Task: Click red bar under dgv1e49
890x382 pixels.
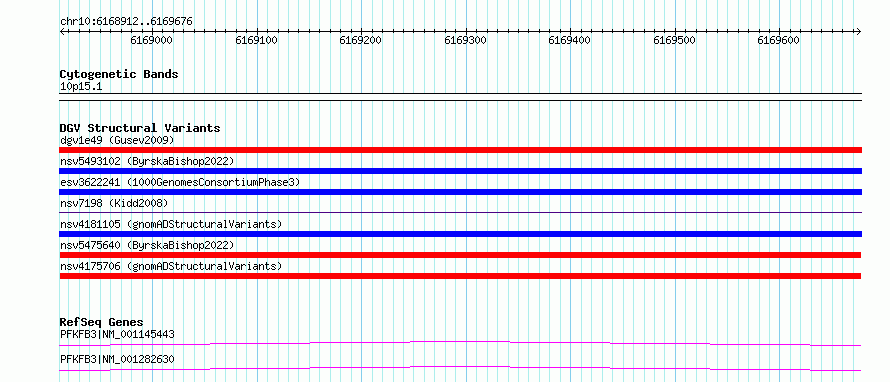Action: [461, 150]
